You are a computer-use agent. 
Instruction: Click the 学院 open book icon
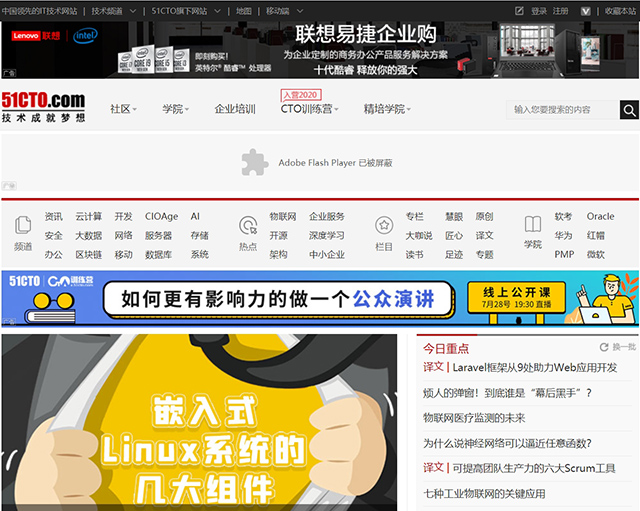pos(533,224)
